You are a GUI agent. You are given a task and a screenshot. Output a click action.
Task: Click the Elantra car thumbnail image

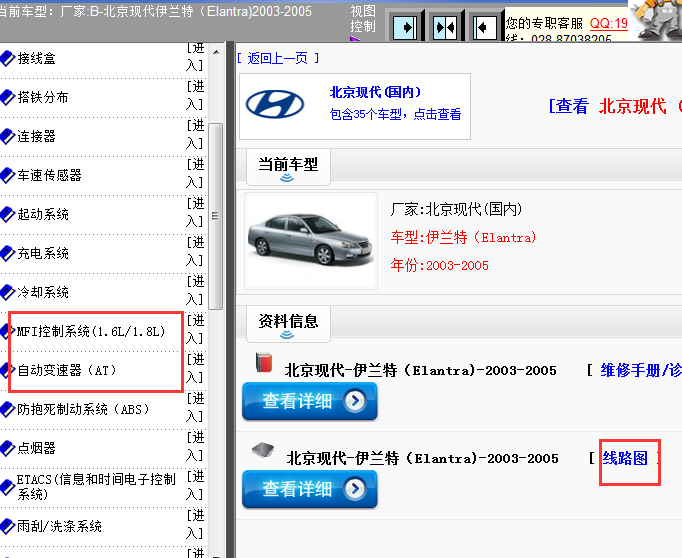click(311, 241)
